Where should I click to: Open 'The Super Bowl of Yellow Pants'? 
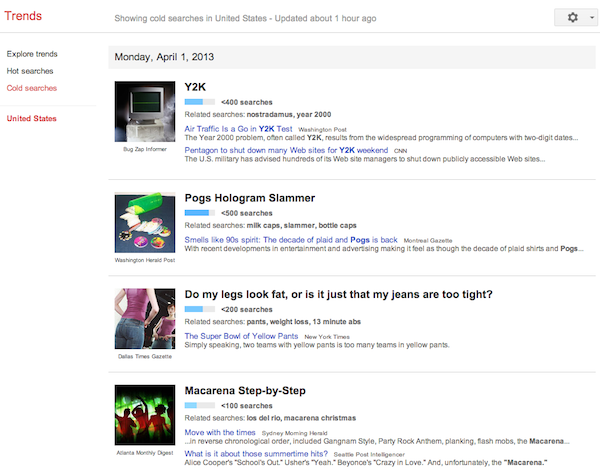click(241, 336)
